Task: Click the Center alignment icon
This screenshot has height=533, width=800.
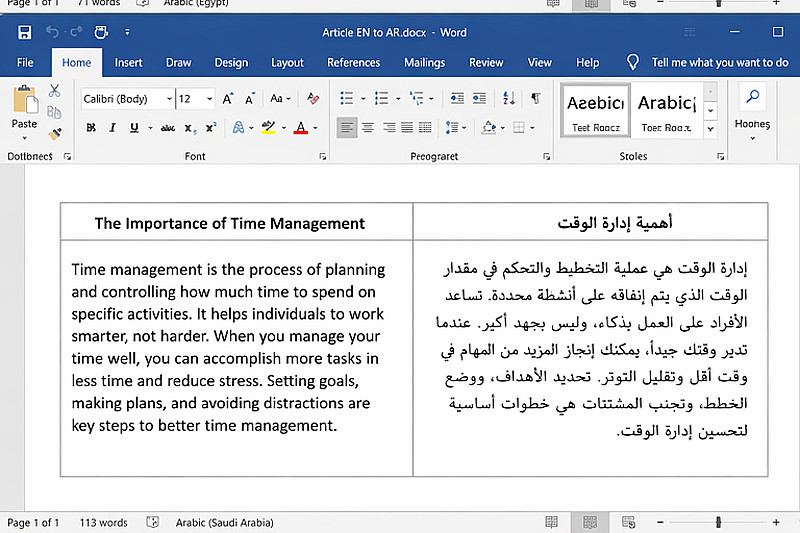Action: point(367,128)
